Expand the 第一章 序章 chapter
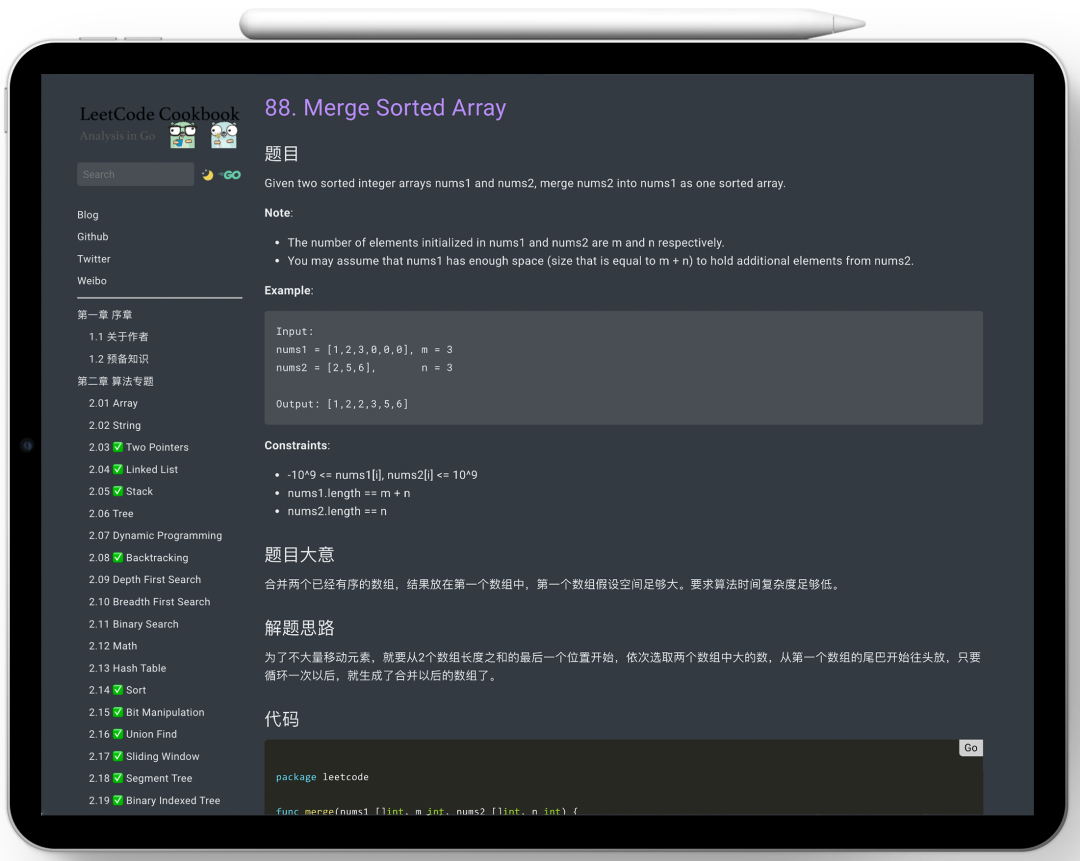Viewport: 1080px width, 861px height. pyautogui.click(x=104, y=314)
